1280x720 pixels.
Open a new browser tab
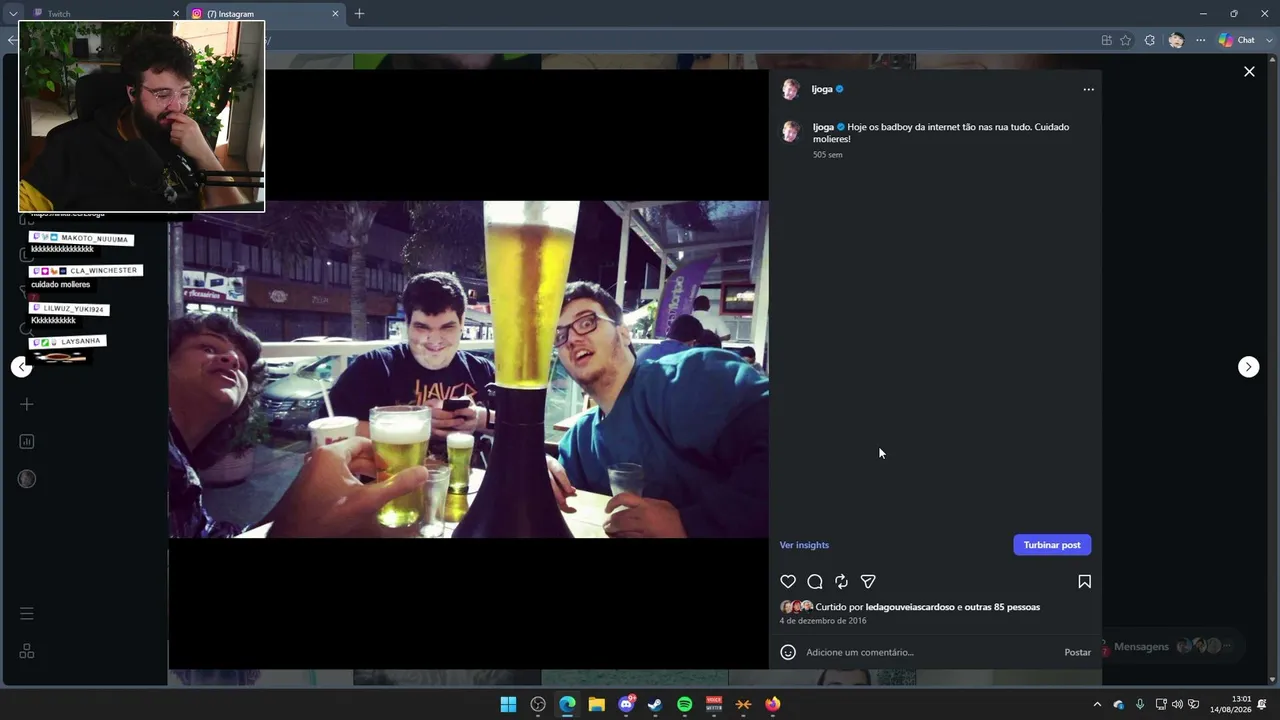359,14
